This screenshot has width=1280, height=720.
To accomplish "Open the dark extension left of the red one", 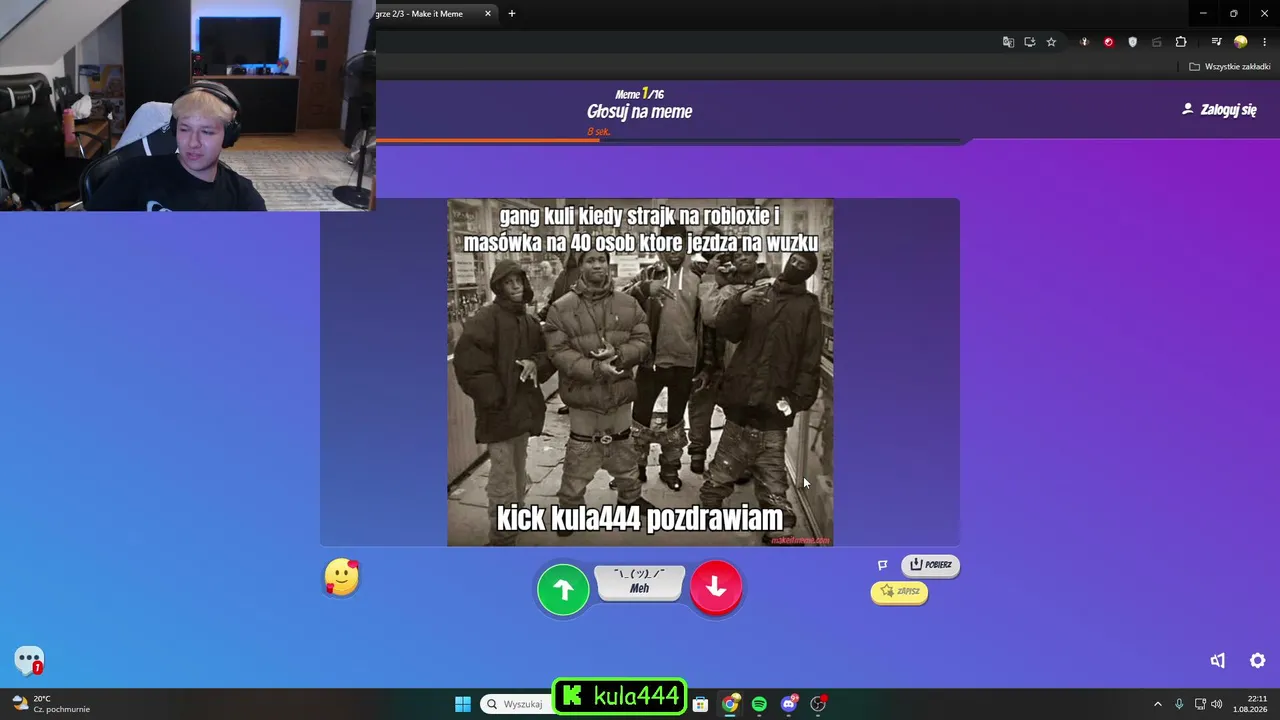I will [1085, 42].
